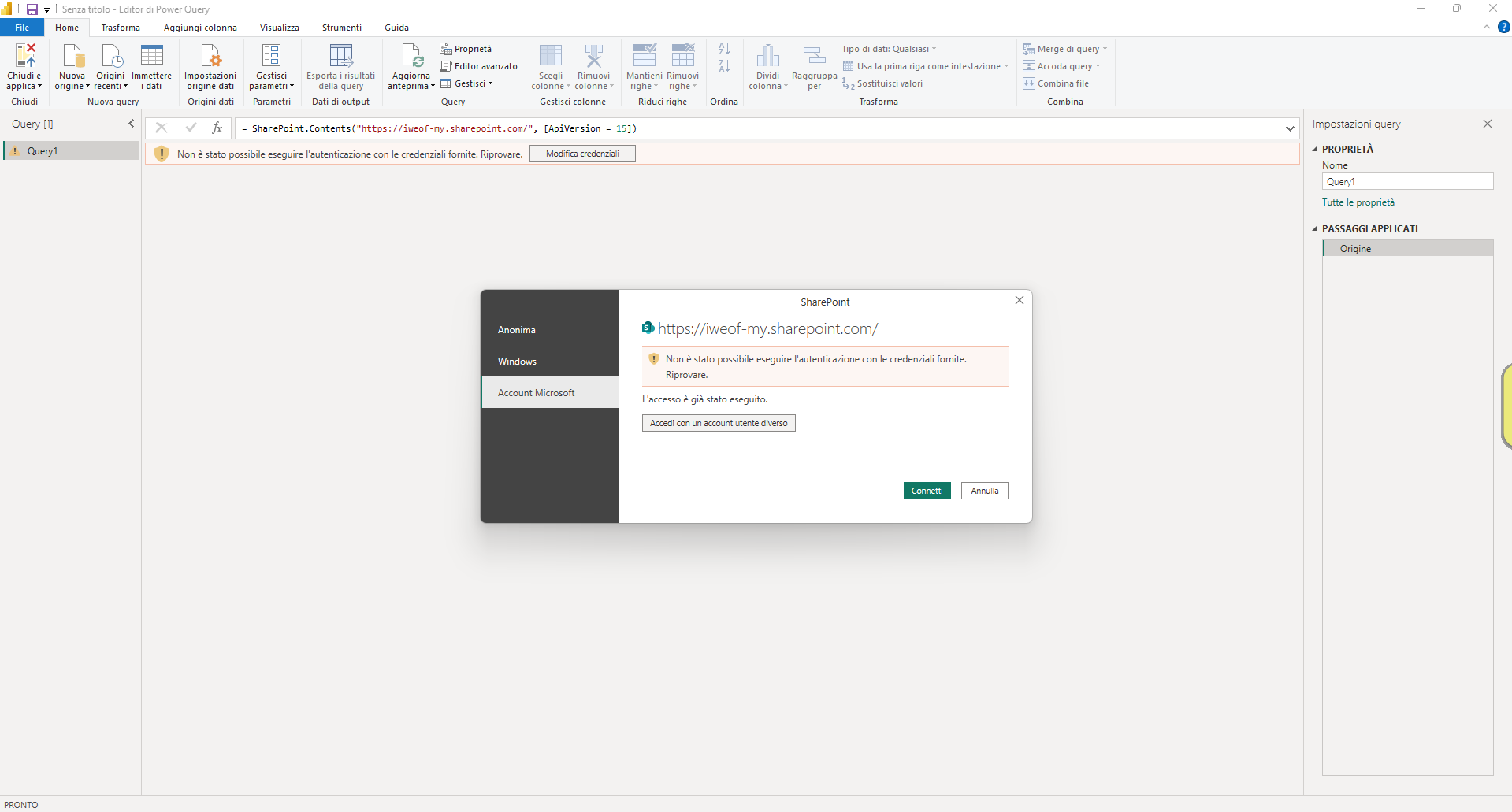This screenshot has height=812, width=1512.
Task: Click the Rimuovi righe icon
Action: point(682,55)
